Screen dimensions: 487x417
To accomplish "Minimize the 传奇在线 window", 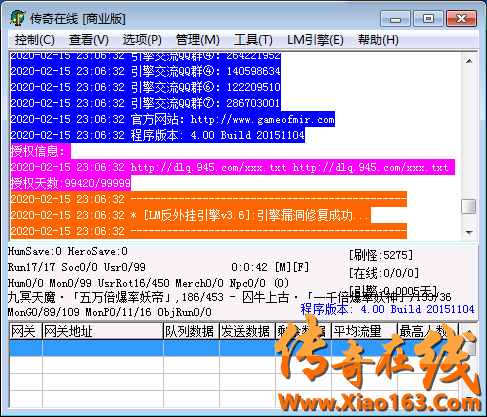I will click(x=395, y=19).
